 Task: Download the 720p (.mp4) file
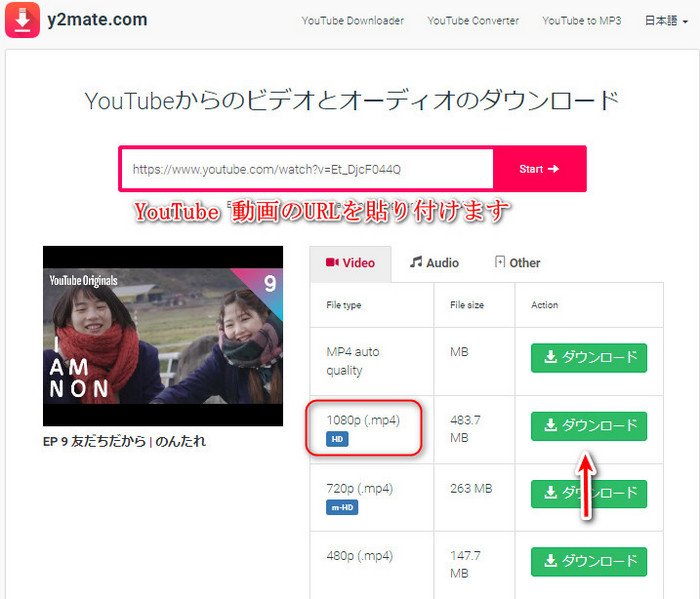589,494
